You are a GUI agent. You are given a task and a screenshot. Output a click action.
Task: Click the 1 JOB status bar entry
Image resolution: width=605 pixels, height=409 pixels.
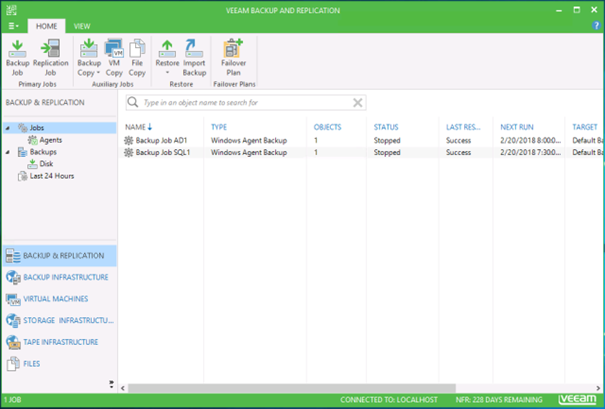tap(13, 400)
